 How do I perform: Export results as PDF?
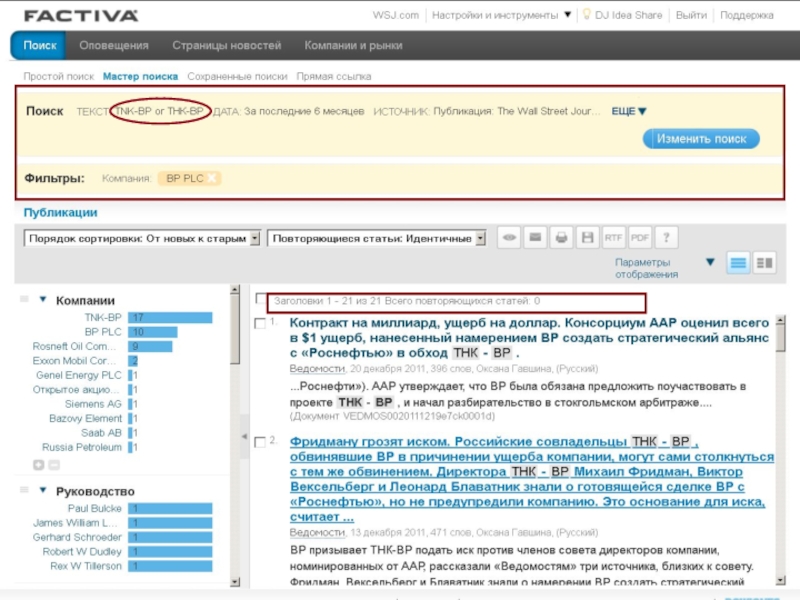click(640, 238)
